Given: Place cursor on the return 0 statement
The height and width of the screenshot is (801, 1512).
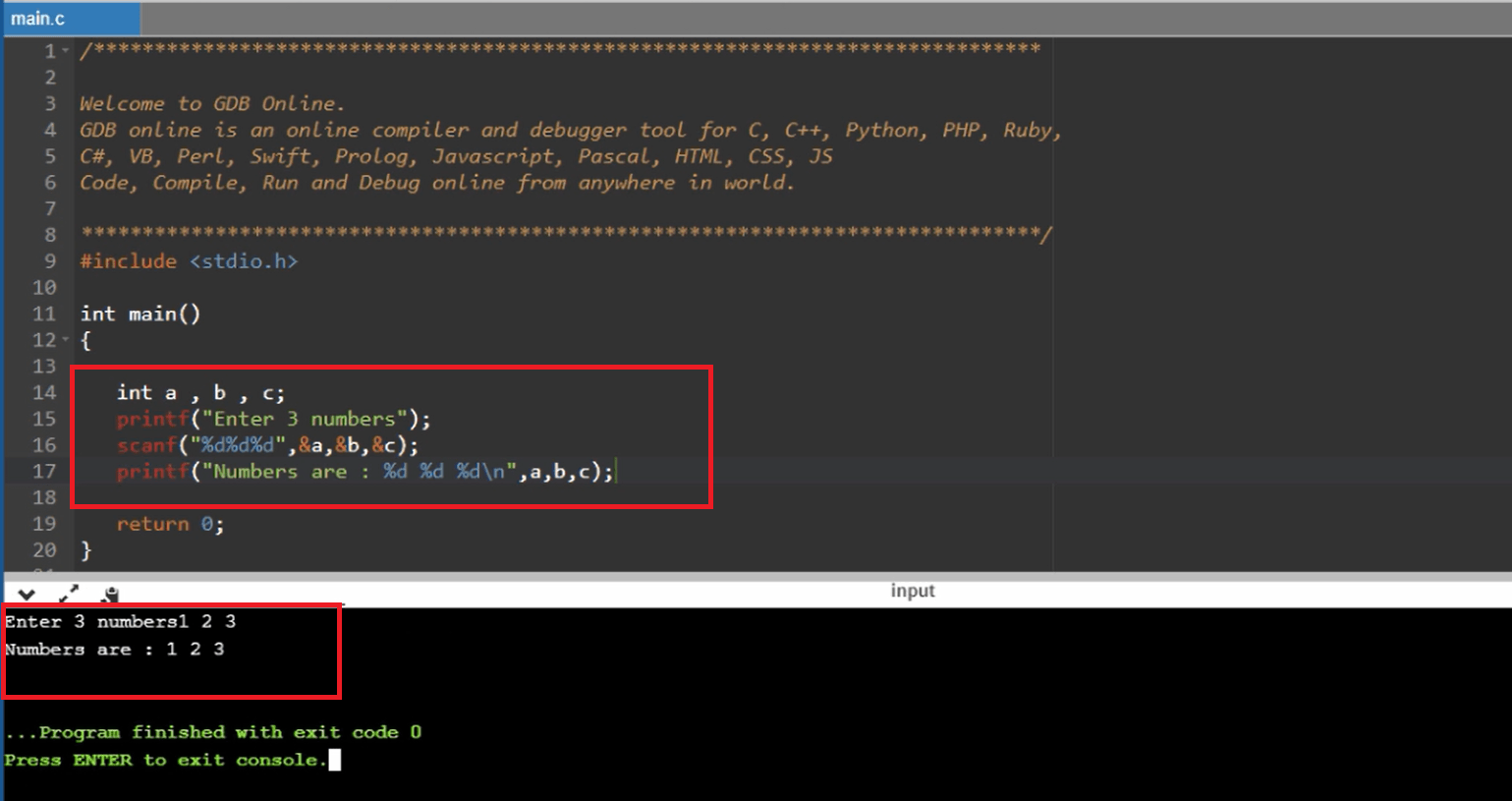Looking at the screenshot, I should point(169,524).
